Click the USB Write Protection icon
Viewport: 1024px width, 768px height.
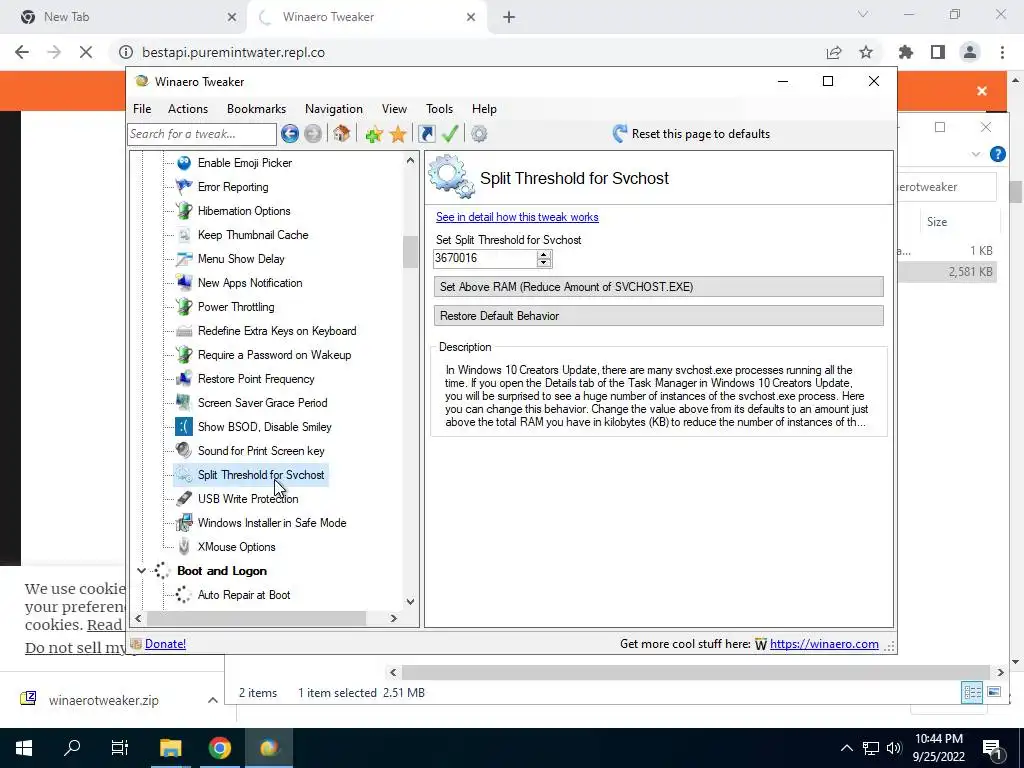tap(184, 499)
